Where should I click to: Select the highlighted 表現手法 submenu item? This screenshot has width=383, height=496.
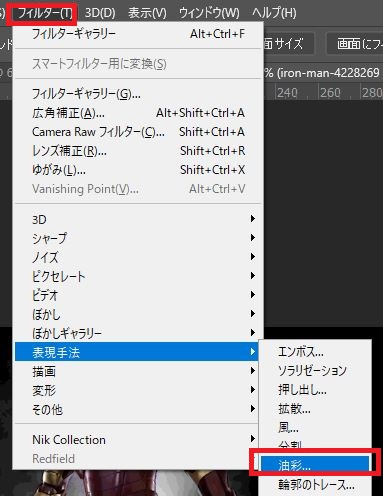pos(137,352)
